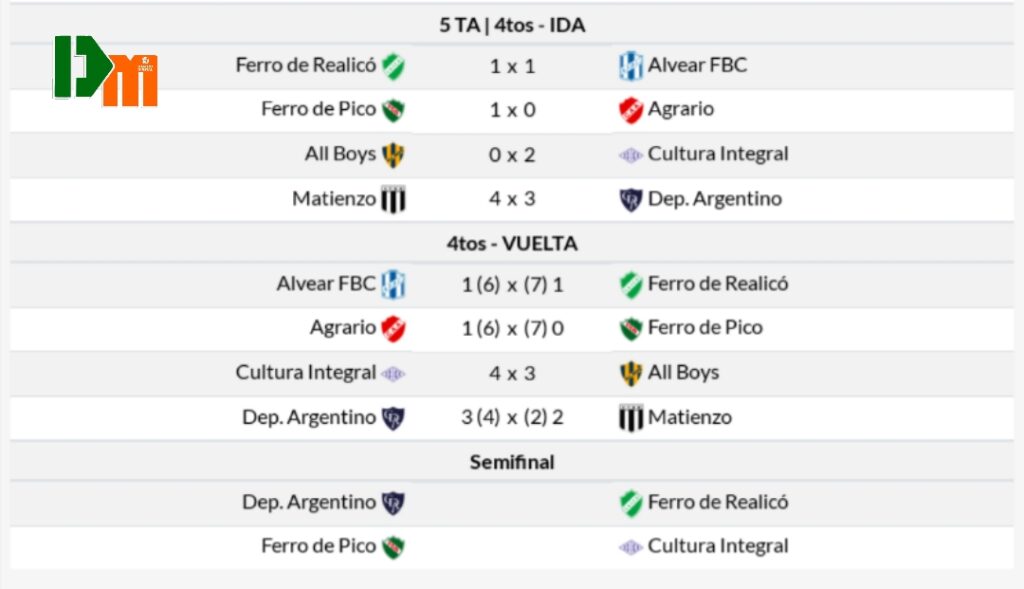Click Dep. Argentino name in IDA section
This screenshot has width=1024, height=589.
[714, 199]
